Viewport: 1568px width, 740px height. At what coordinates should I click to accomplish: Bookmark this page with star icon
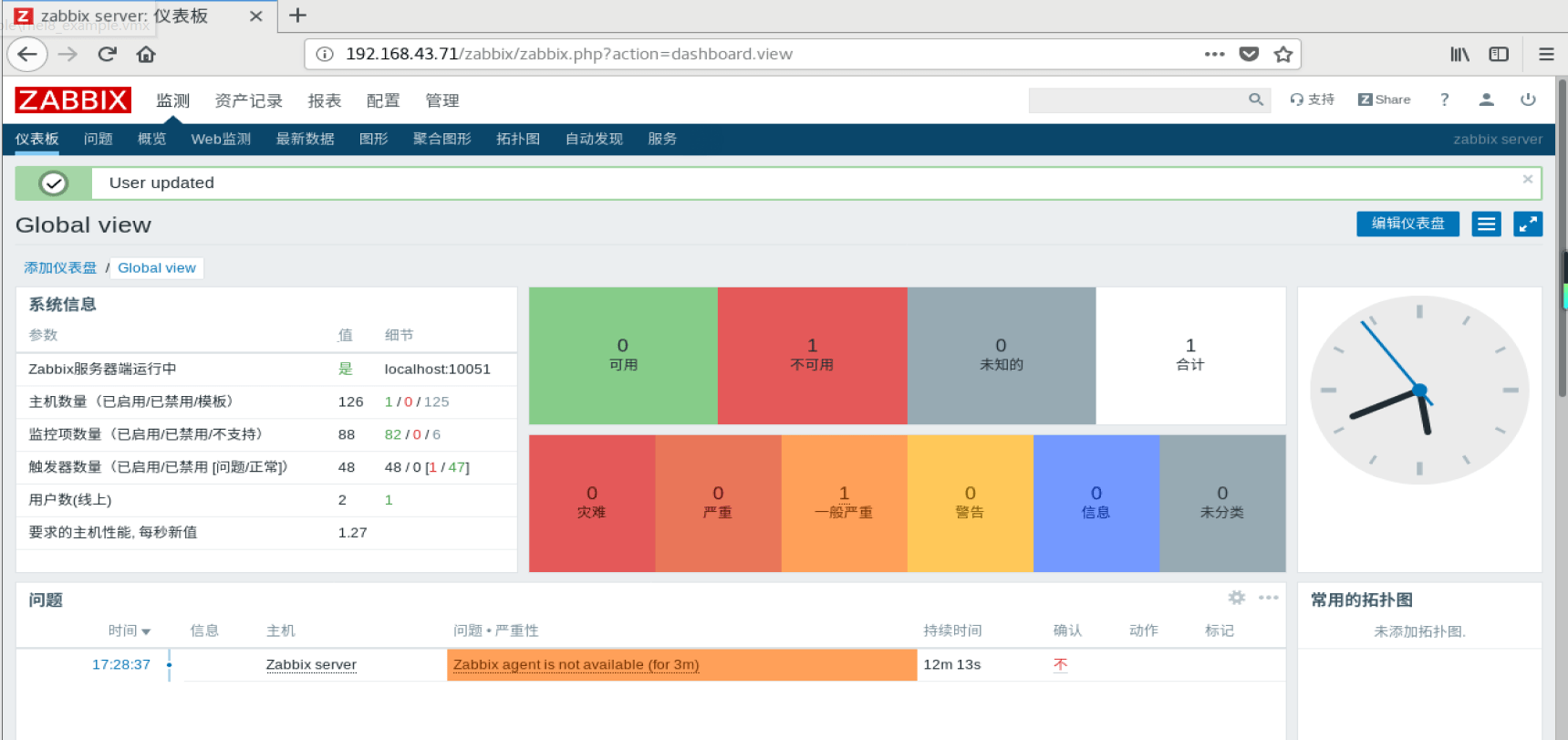pyautogui.click(x=1283, y=54)
